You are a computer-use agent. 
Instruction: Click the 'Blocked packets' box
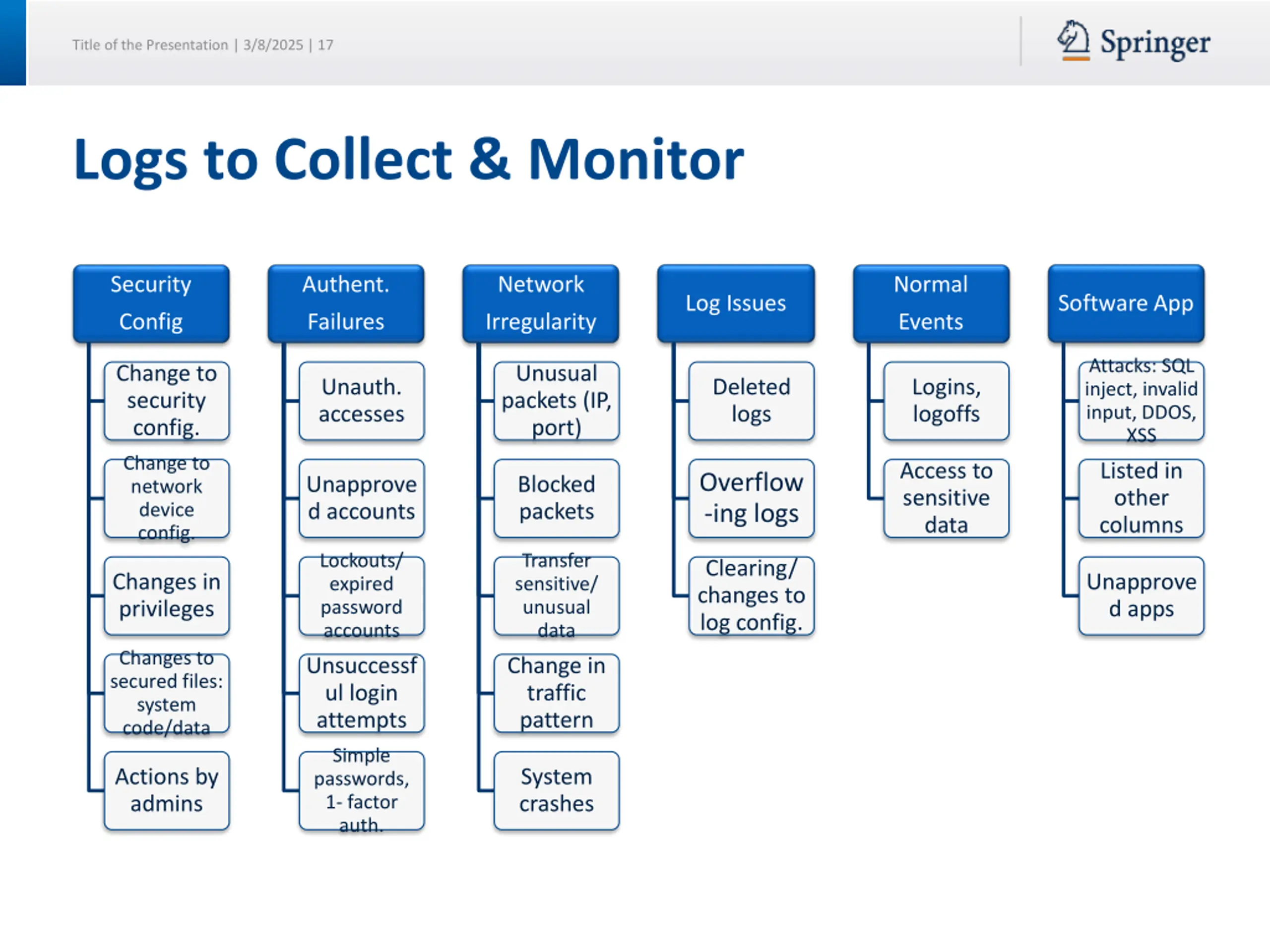click(556, 498)
